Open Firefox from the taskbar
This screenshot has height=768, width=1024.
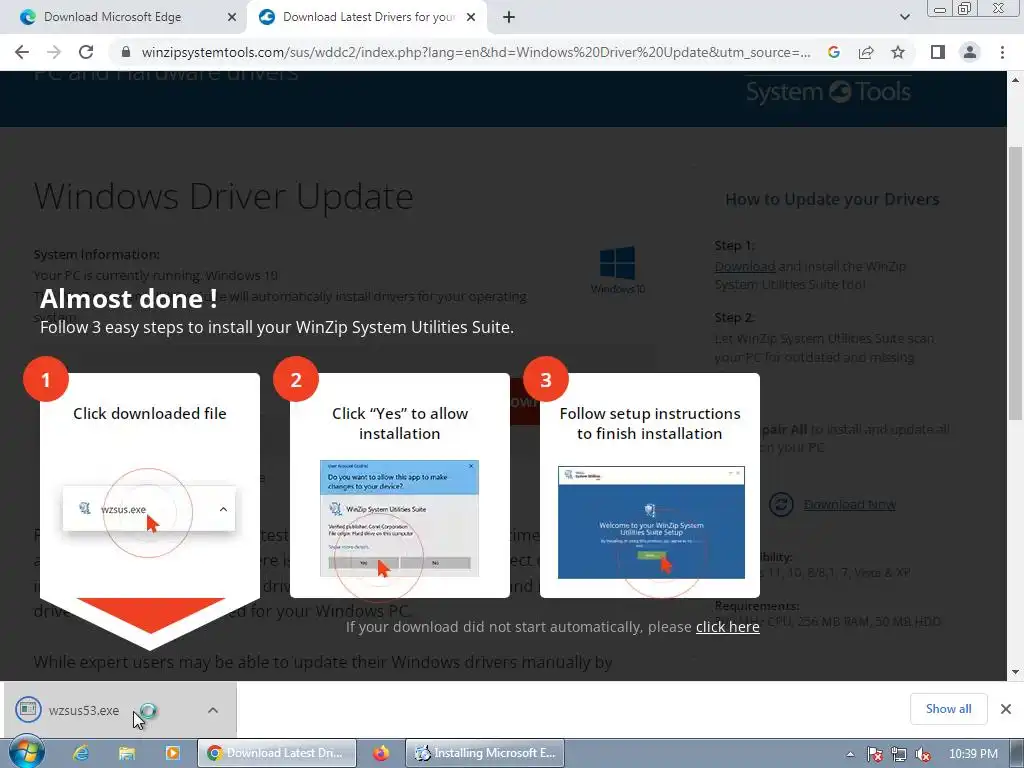coord(381,753)
